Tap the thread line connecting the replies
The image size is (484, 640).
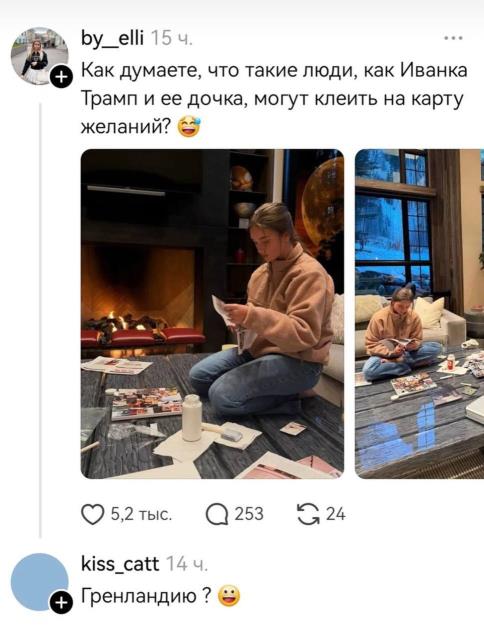point(40,320)
